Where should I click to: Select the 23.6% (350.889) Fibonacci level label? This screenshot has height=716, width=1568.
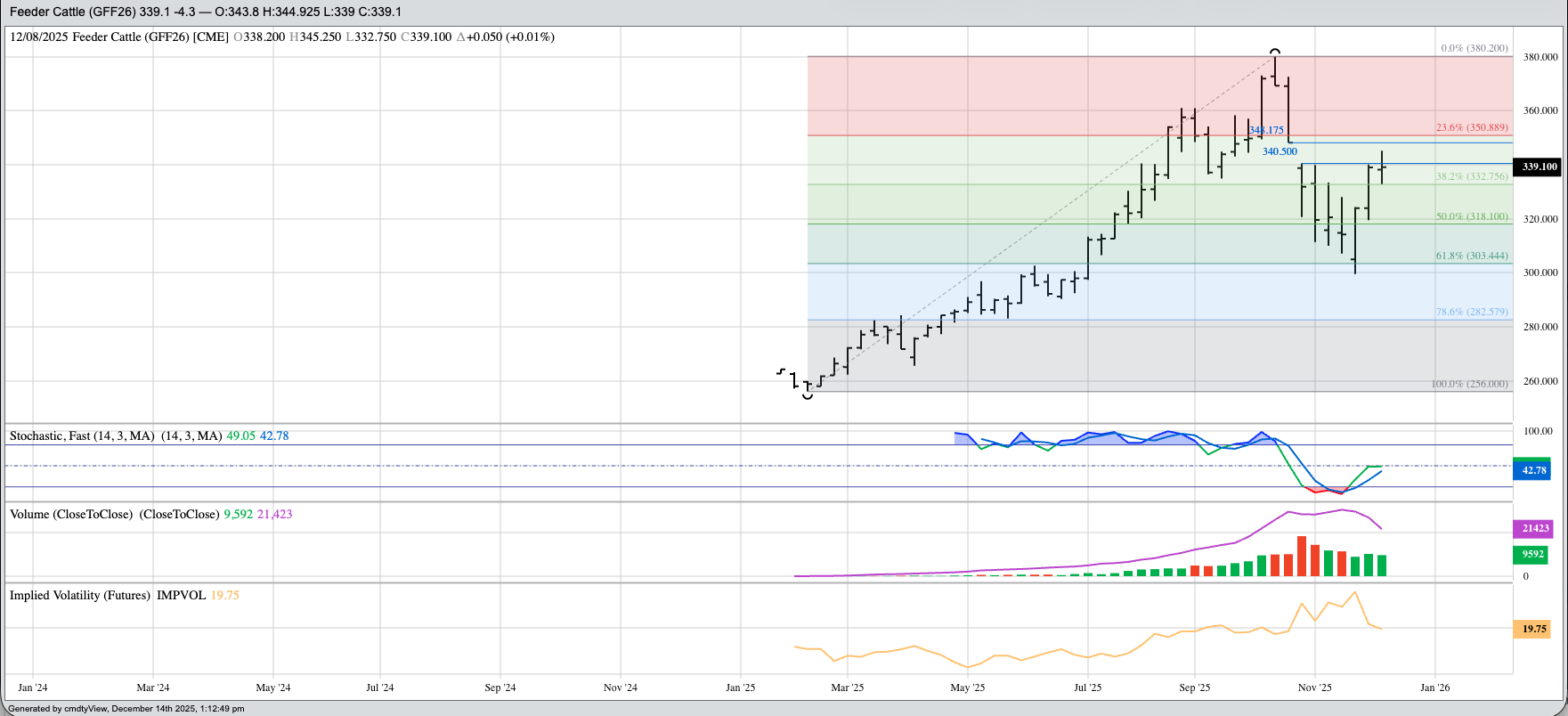click(x=1472, y=128)
